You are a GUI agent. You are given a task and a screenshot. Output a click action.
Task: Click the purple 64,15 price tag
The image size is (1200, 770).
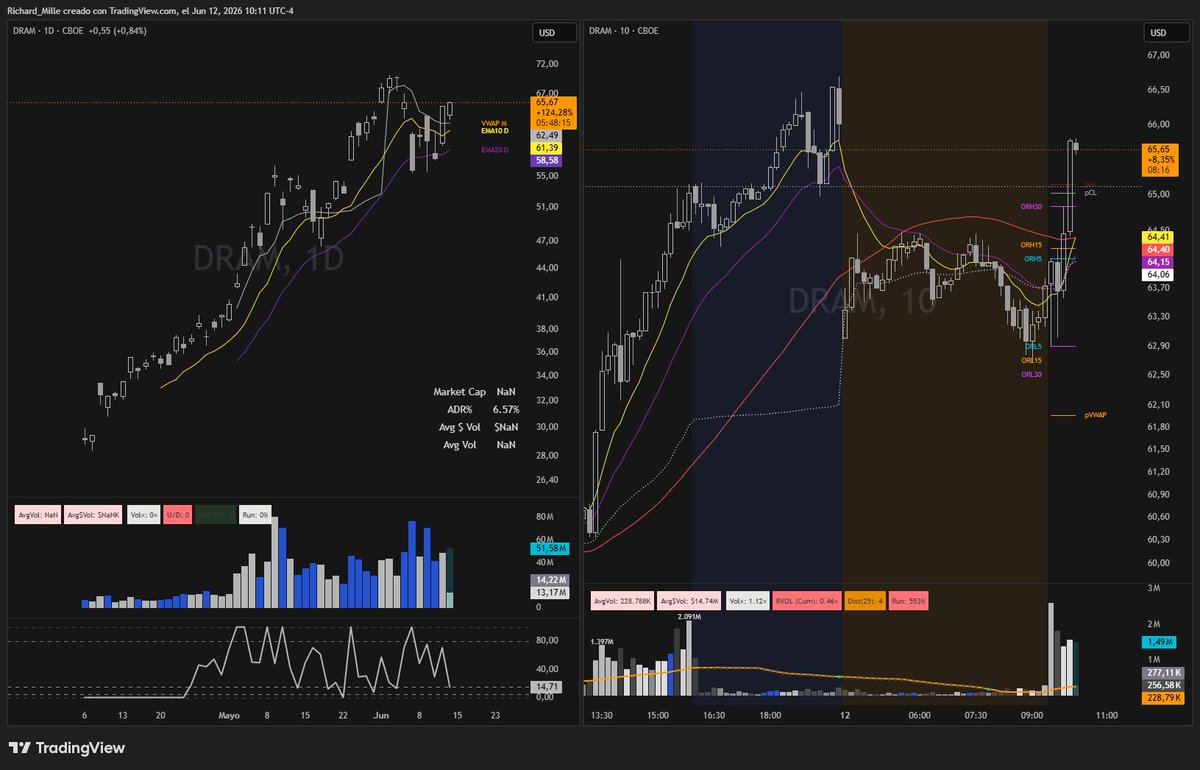click(x=1159, y=262)
